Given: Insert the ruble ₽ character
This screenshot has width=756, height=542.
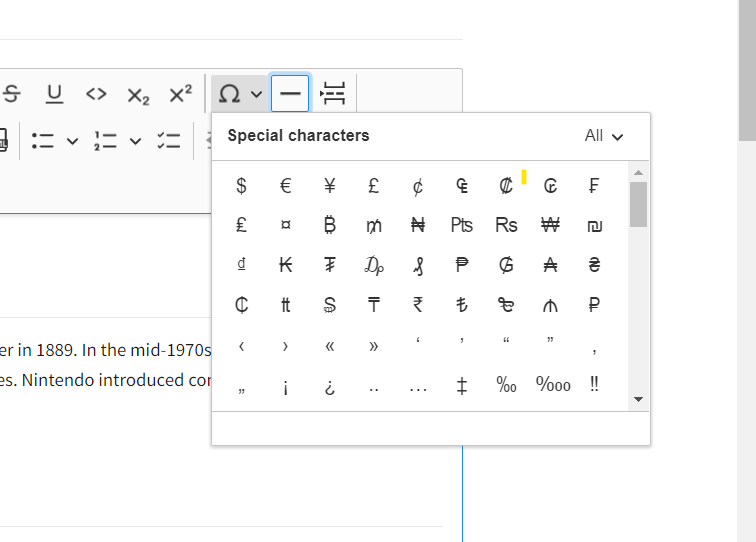Looking at the screenshot, I should click(594, 305).
